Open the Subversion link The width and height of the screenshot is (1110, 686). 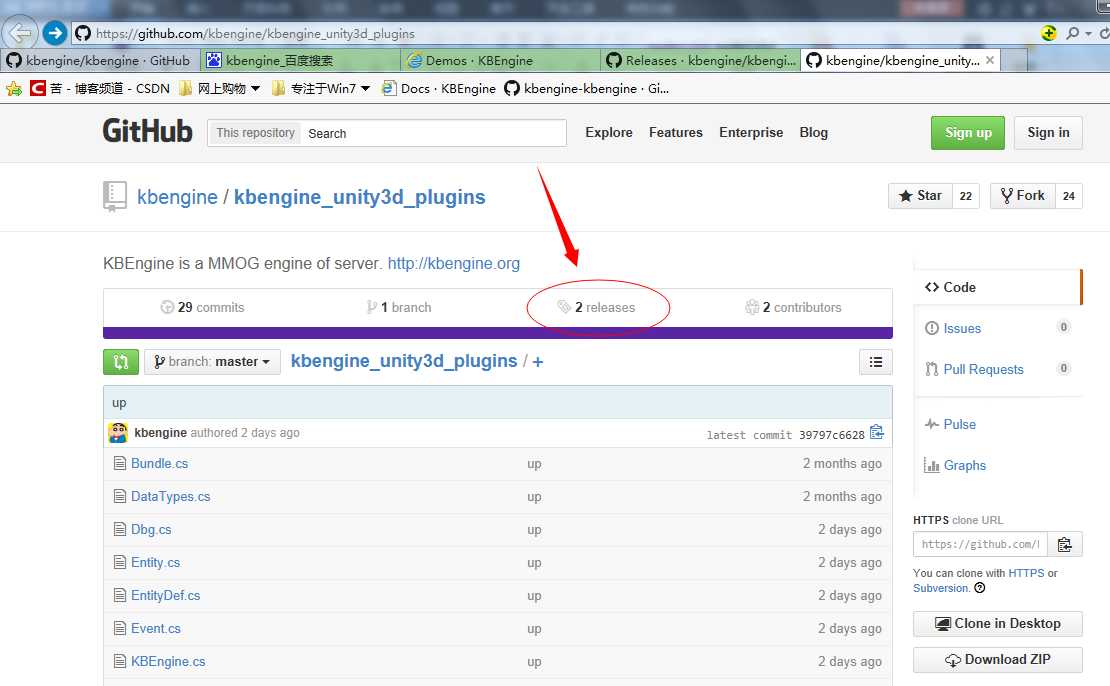point(941,588)
